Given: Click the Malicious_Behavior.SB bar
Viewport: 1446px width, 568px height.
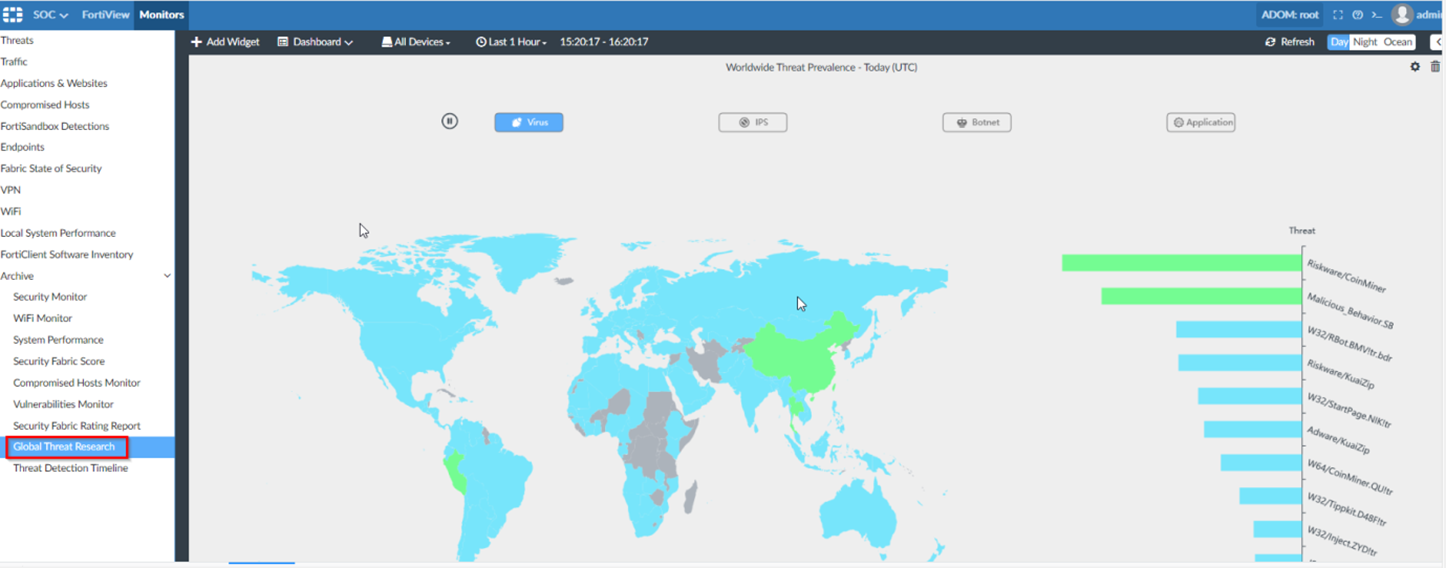Looking at the screenshot, I should point(1201,296).
